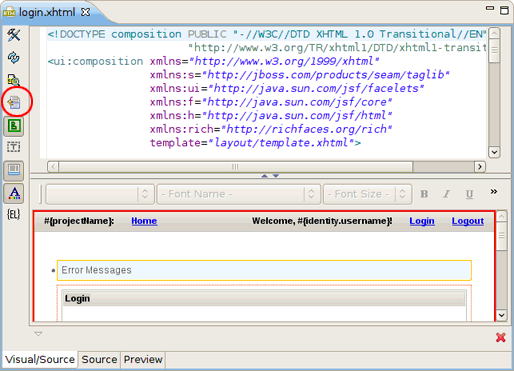Minimize the editor area
Viewport: 514px width, 371px height.
coord(490,8)
